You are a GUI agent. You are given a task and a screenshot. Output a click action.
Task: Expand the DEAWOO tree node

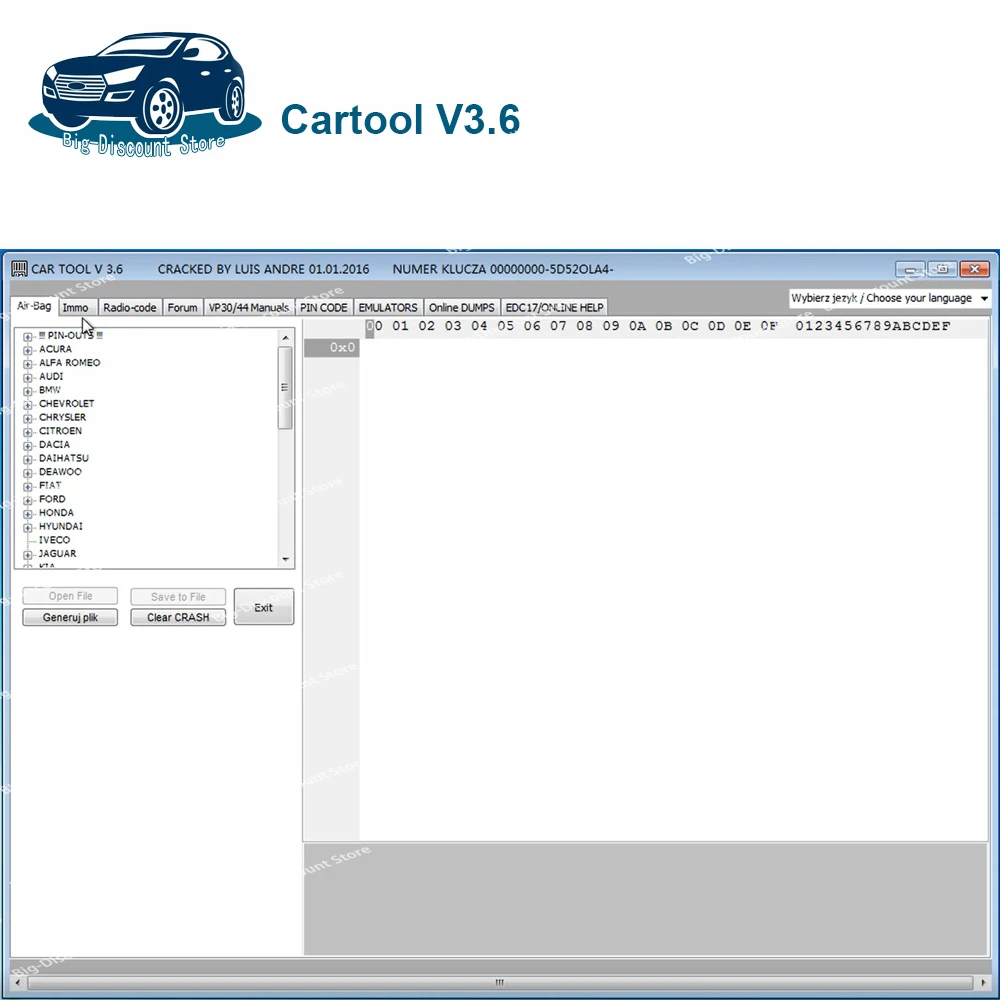[27, 473]
